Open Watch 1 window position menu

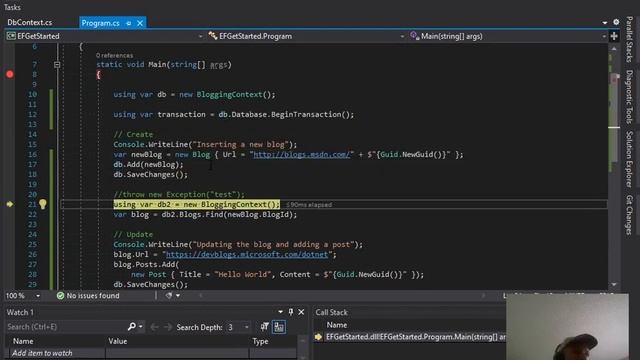(x=280, y=312)
